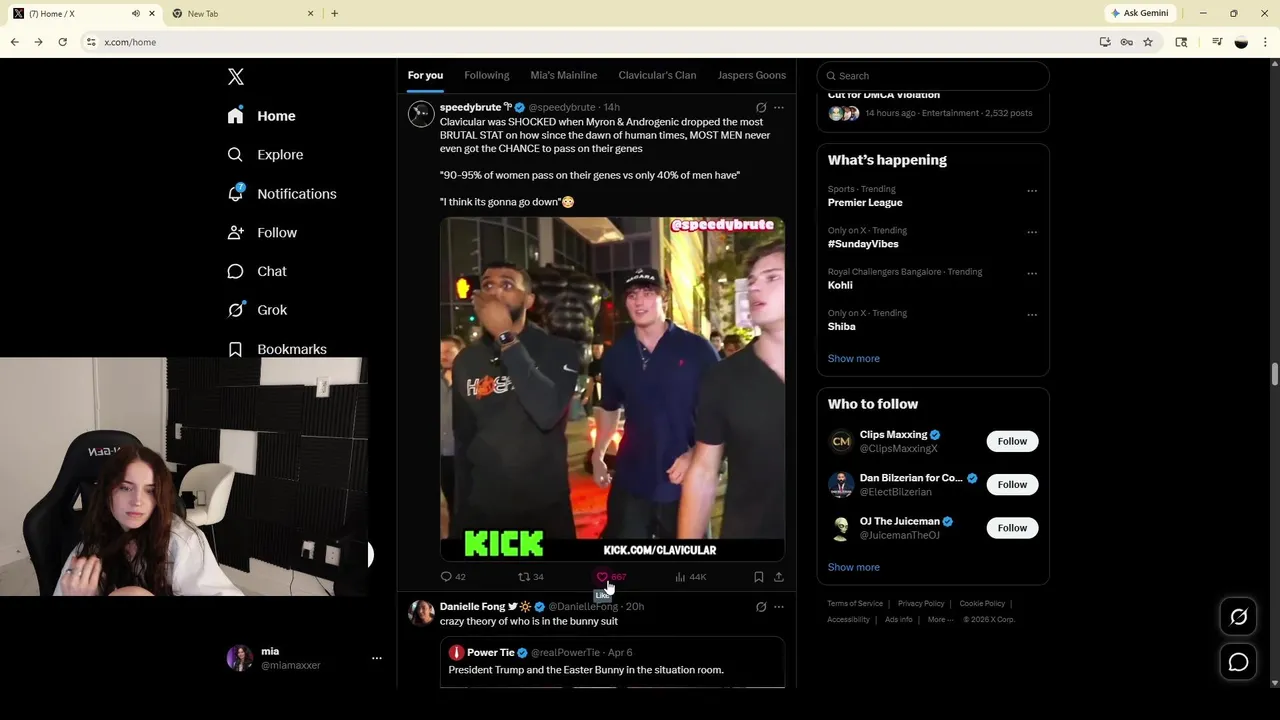Repost the speedybrute post
1280x720 pixels.
pyautogui.click(x=531, y=577)
